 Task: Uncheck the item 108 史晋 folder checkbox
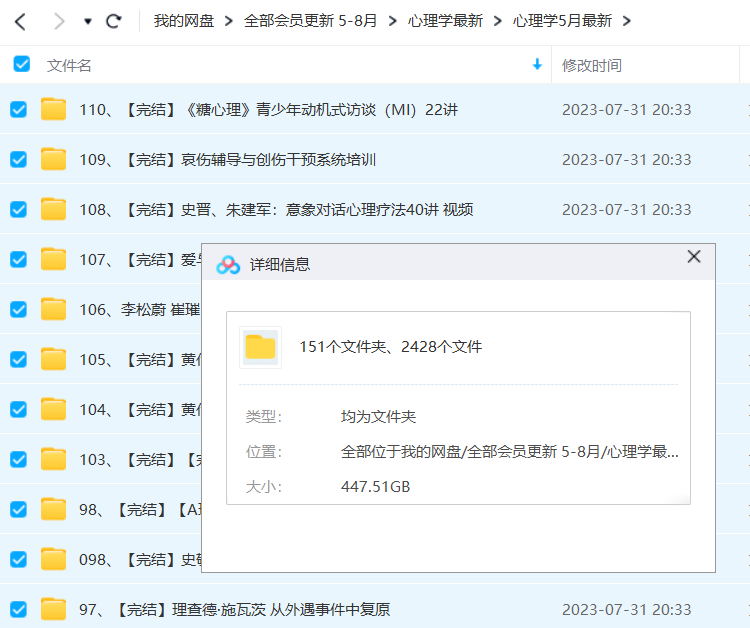(x=18, y=209)
